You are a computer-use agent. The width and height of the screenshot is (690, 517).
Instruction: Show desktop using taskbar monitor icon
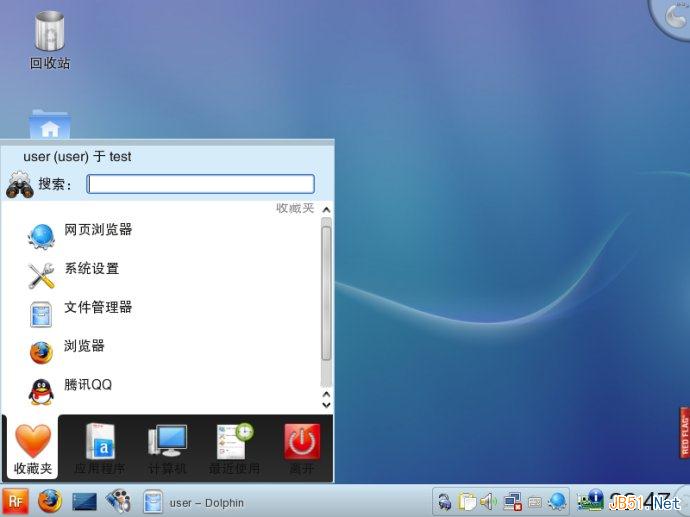coord(84,500)
